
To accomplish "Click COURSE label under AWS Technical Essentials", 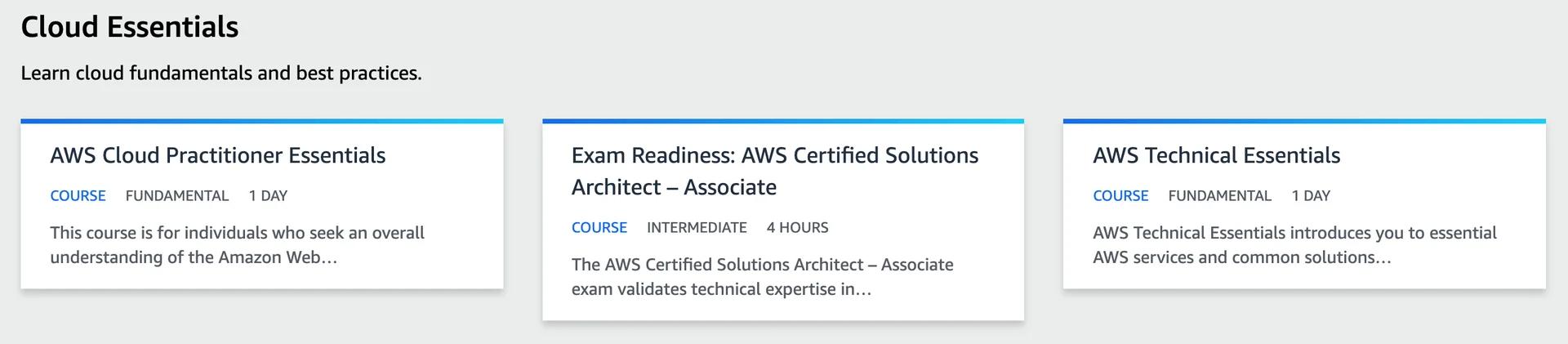I will click(1120, 196).
